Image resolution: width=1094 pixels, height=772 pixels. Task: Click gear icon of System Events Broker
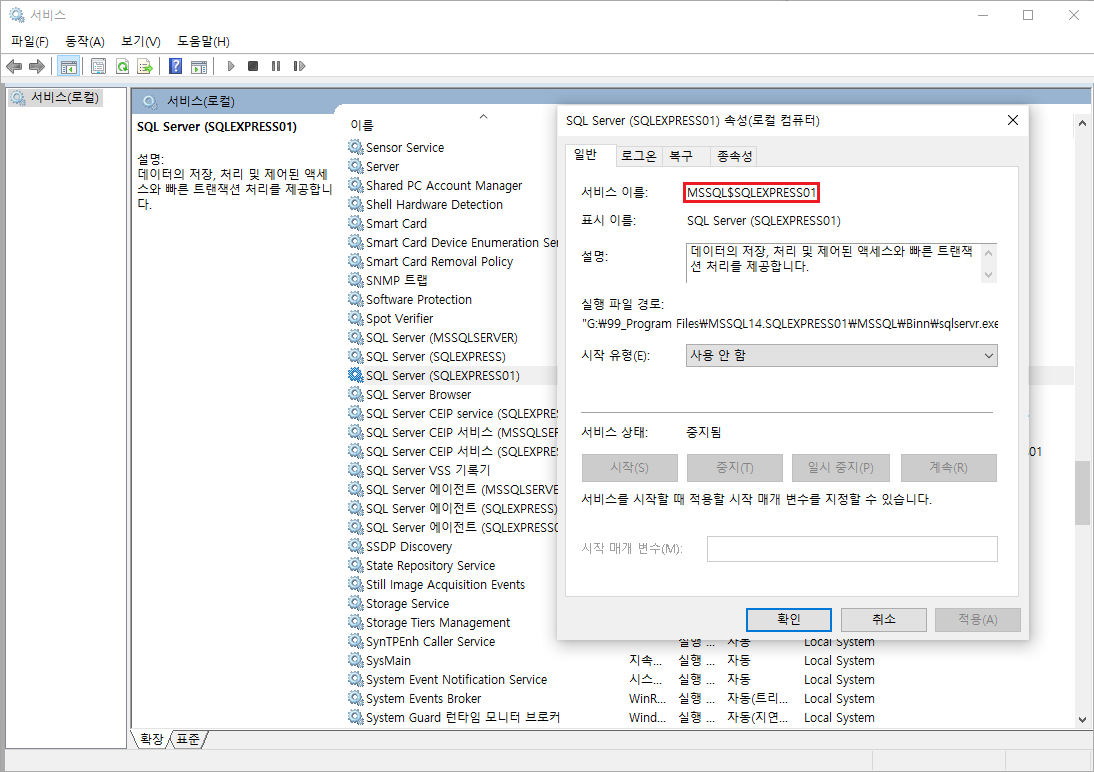pyautogui.click(x=356, y=698)
